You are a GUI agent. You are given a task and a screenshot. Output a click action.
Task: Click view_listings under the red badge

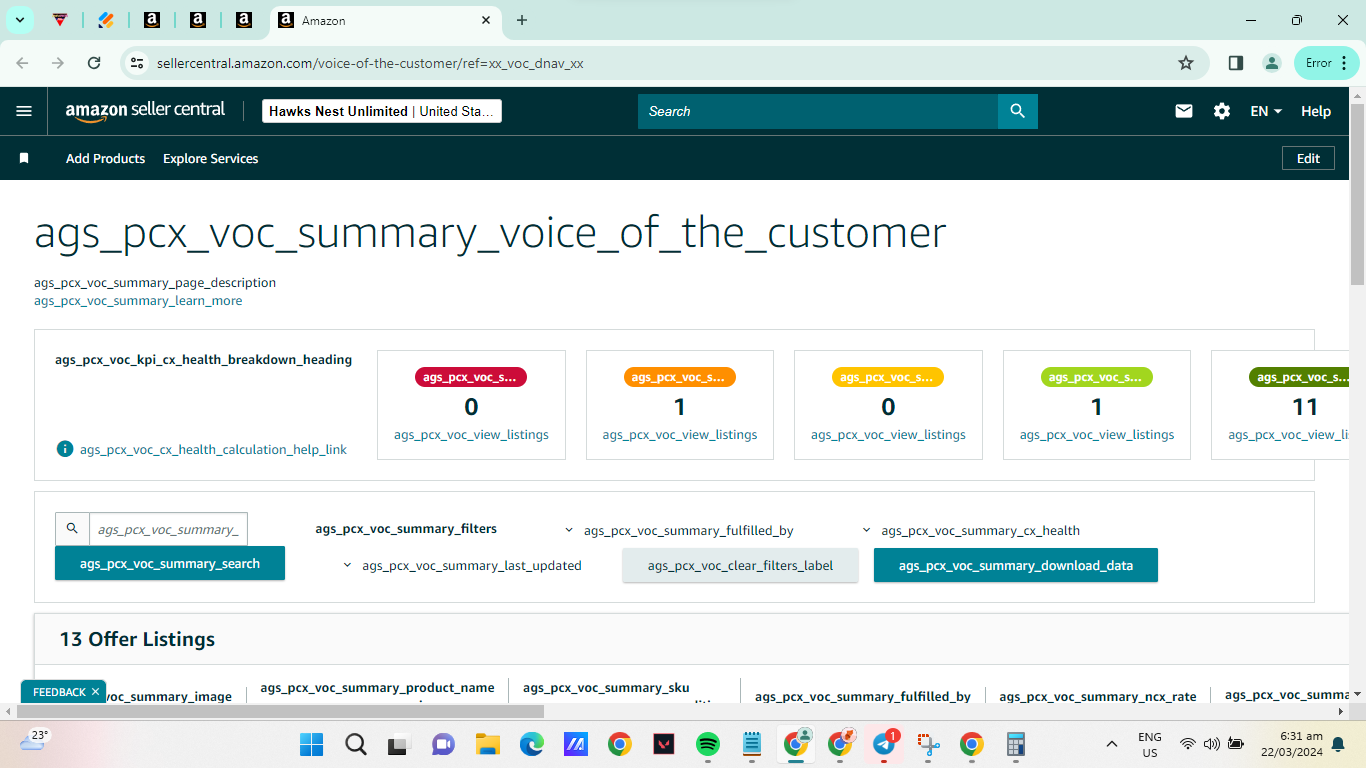(x=471, y=435)
